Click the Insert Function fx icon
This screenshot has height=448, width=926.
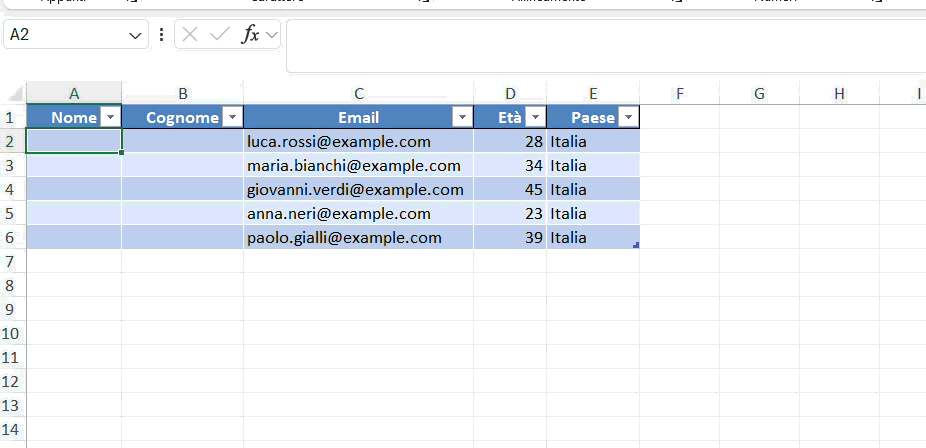click(250, 35)
